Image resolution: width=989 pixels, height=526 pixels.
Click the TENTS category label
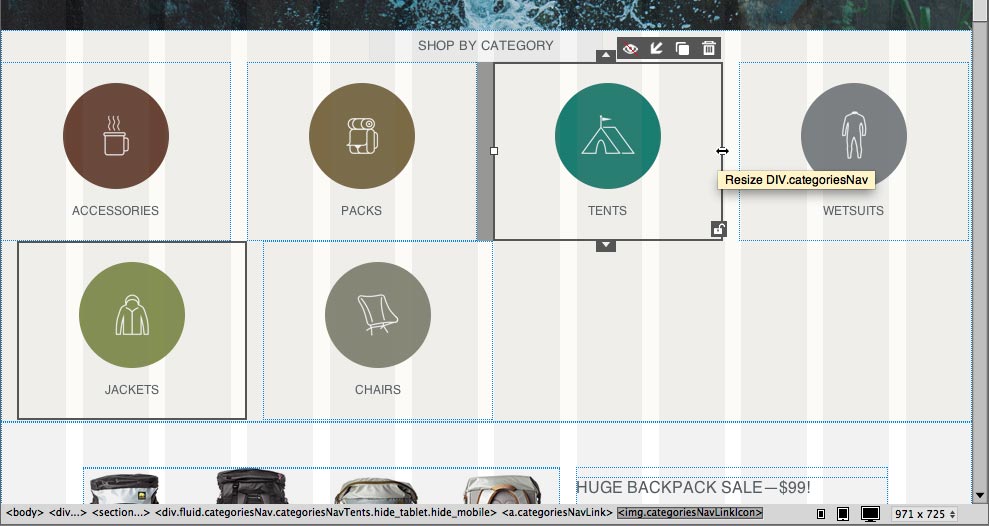point(607,211)
